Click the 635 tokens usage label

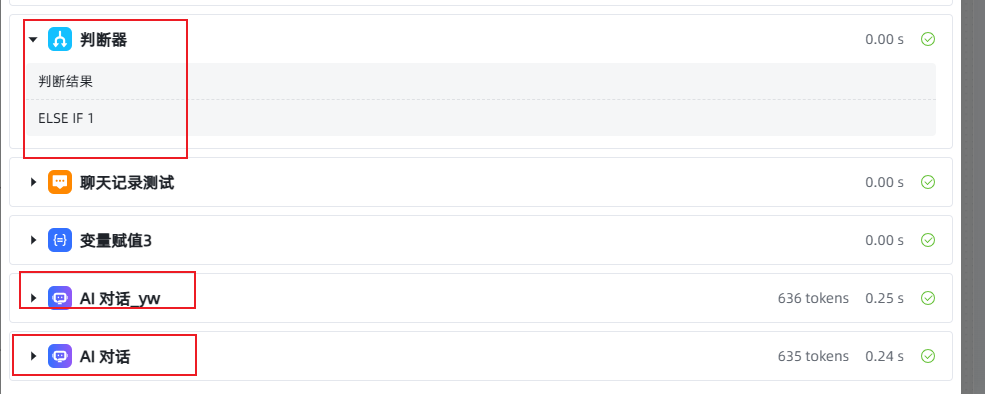tap(813, 356)
